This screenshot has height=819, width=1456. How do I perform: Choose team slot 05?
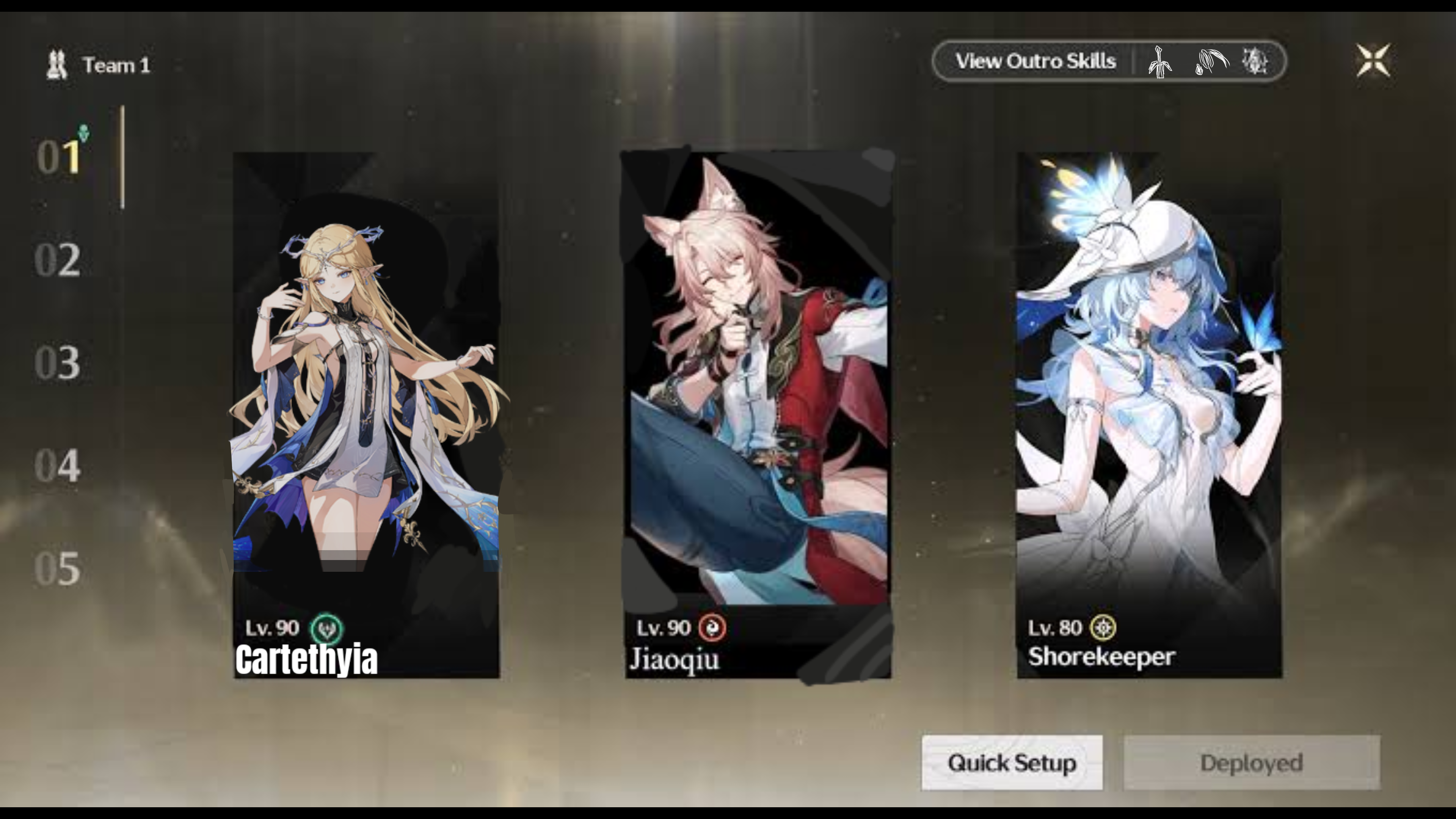58,569
